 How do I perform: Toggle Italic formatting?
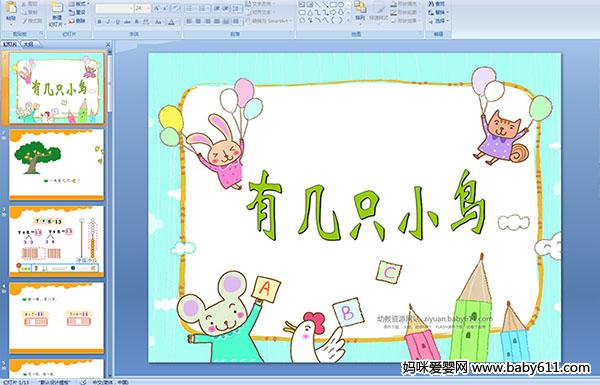[108, 22]
